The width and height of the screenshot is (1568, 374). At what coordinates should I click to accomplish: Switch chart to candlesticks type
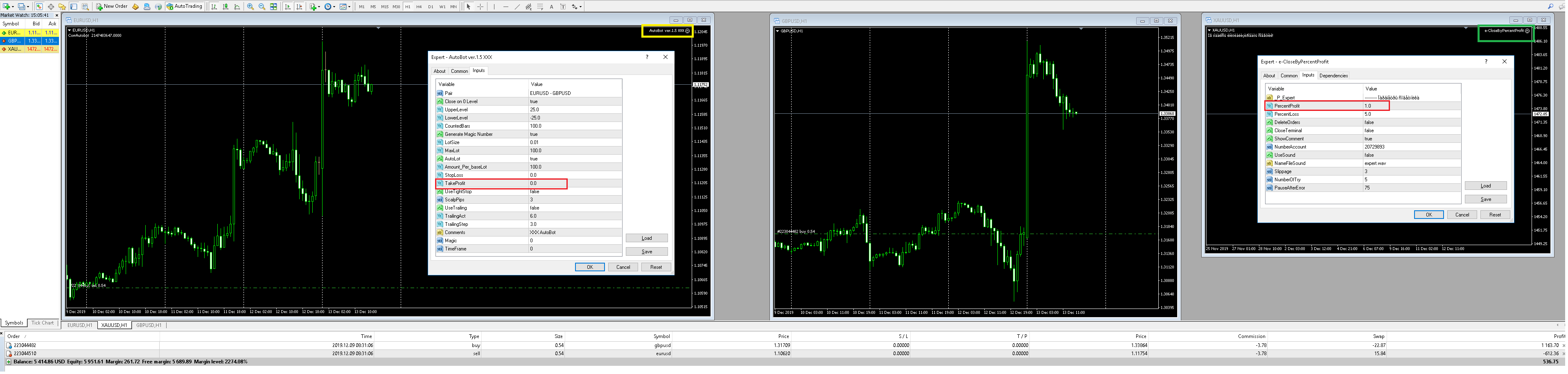tap(226, 7)
